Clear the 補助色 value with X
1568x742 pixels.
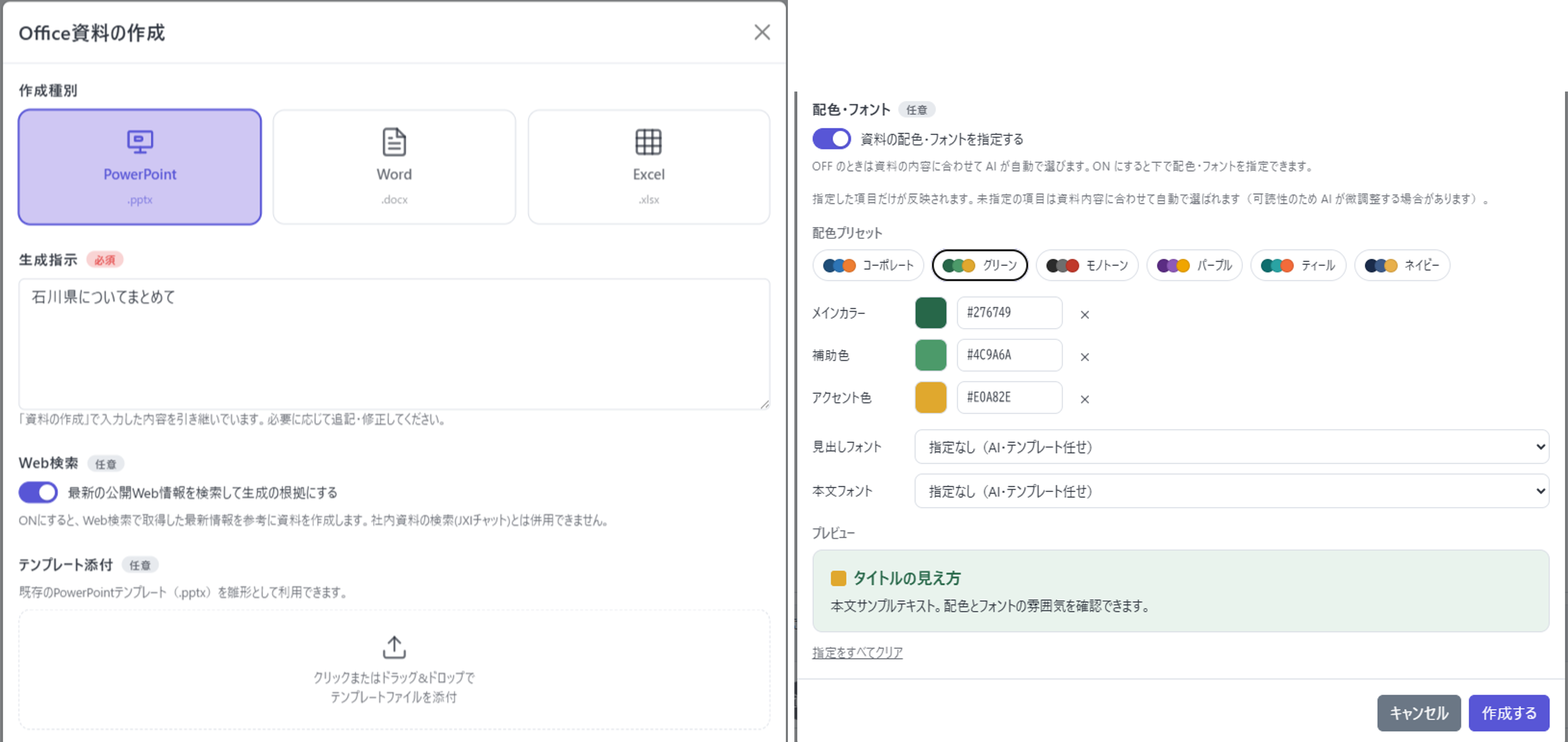[1084, 357]
